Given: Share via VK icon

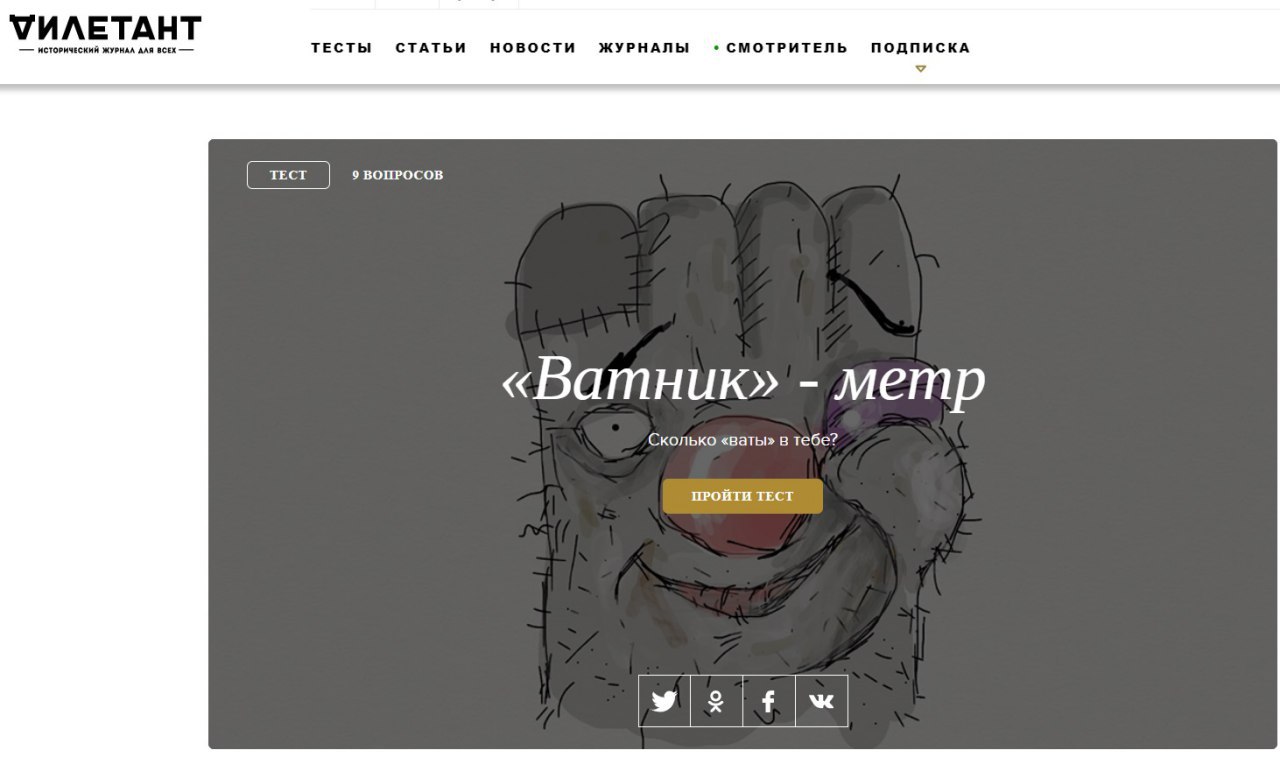Looking at the screenshot, I should point(821,701).
